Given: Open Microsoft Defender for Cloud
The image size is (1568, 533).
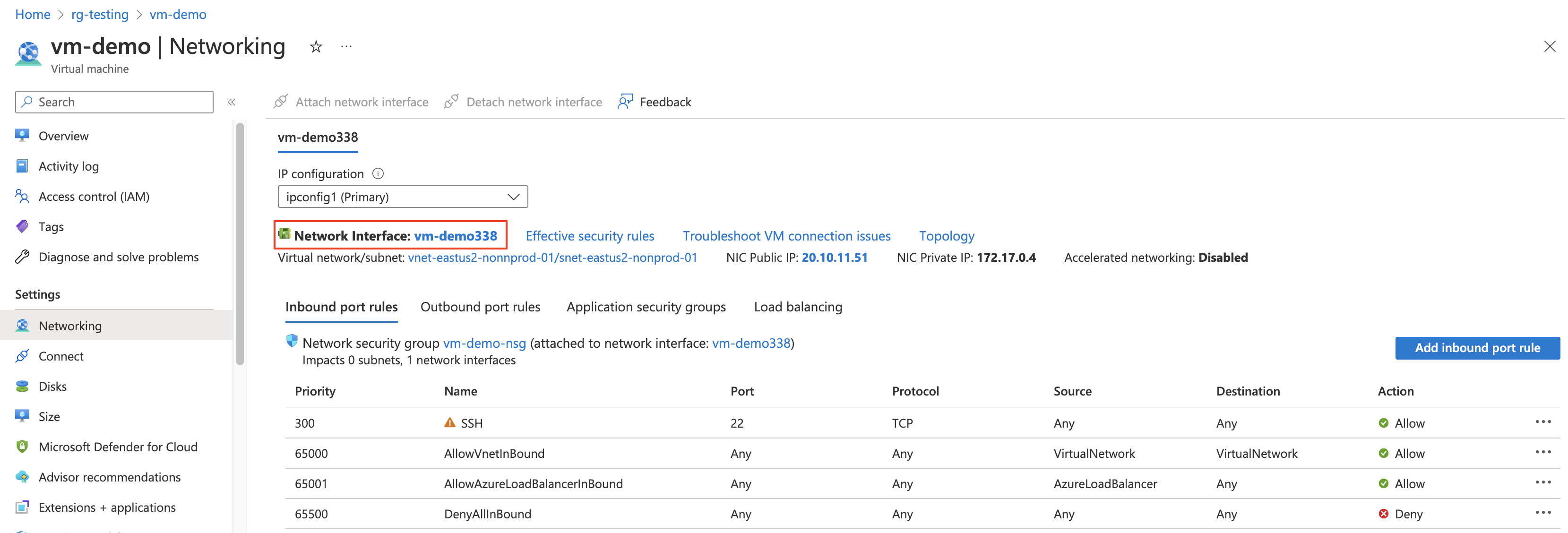Looking at the screenshot, I should coord(118,447).
